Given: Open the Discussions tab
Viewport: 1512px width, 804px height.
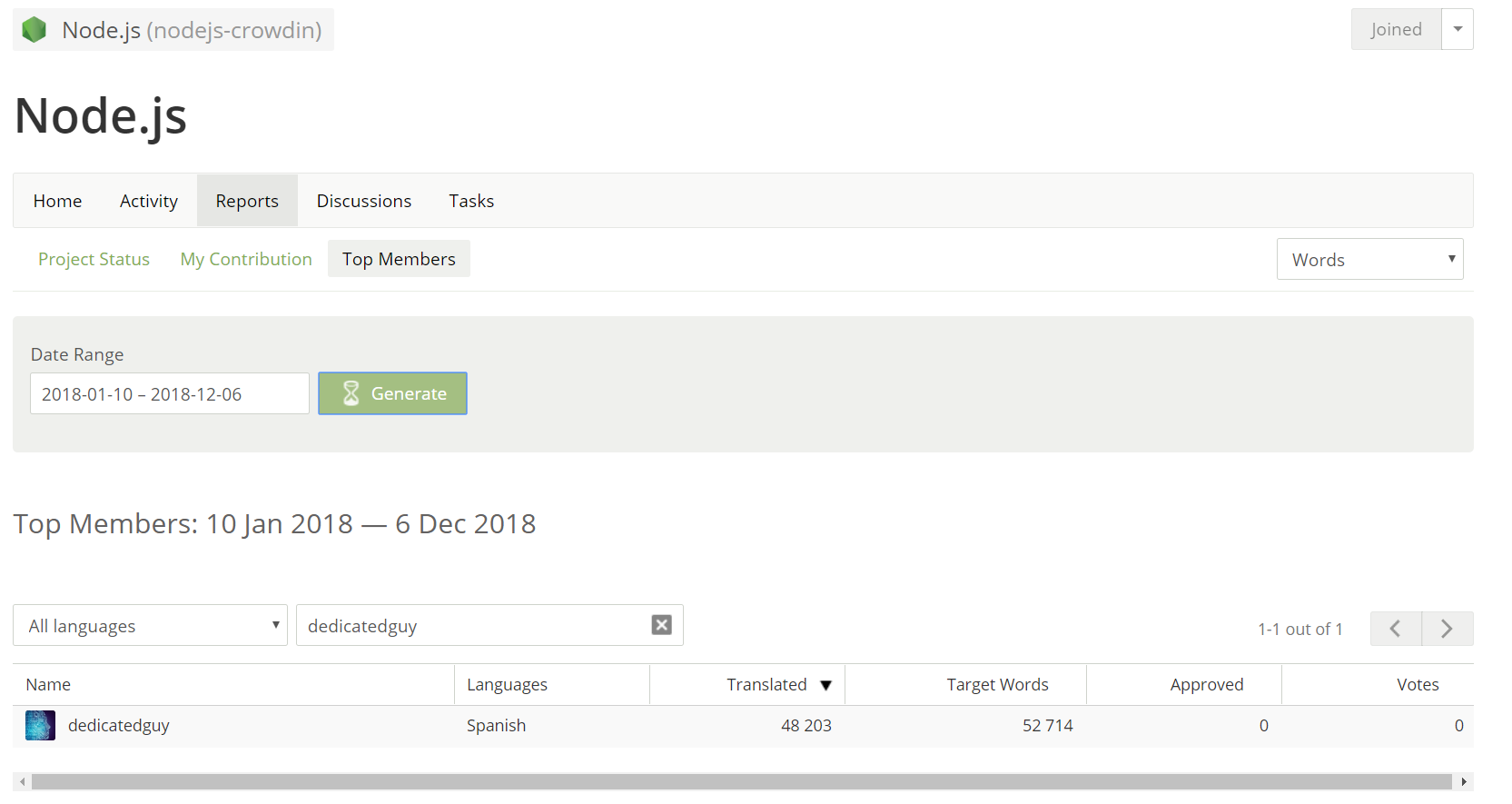Looking at the screenshot, I should click(x=364, y=201).
